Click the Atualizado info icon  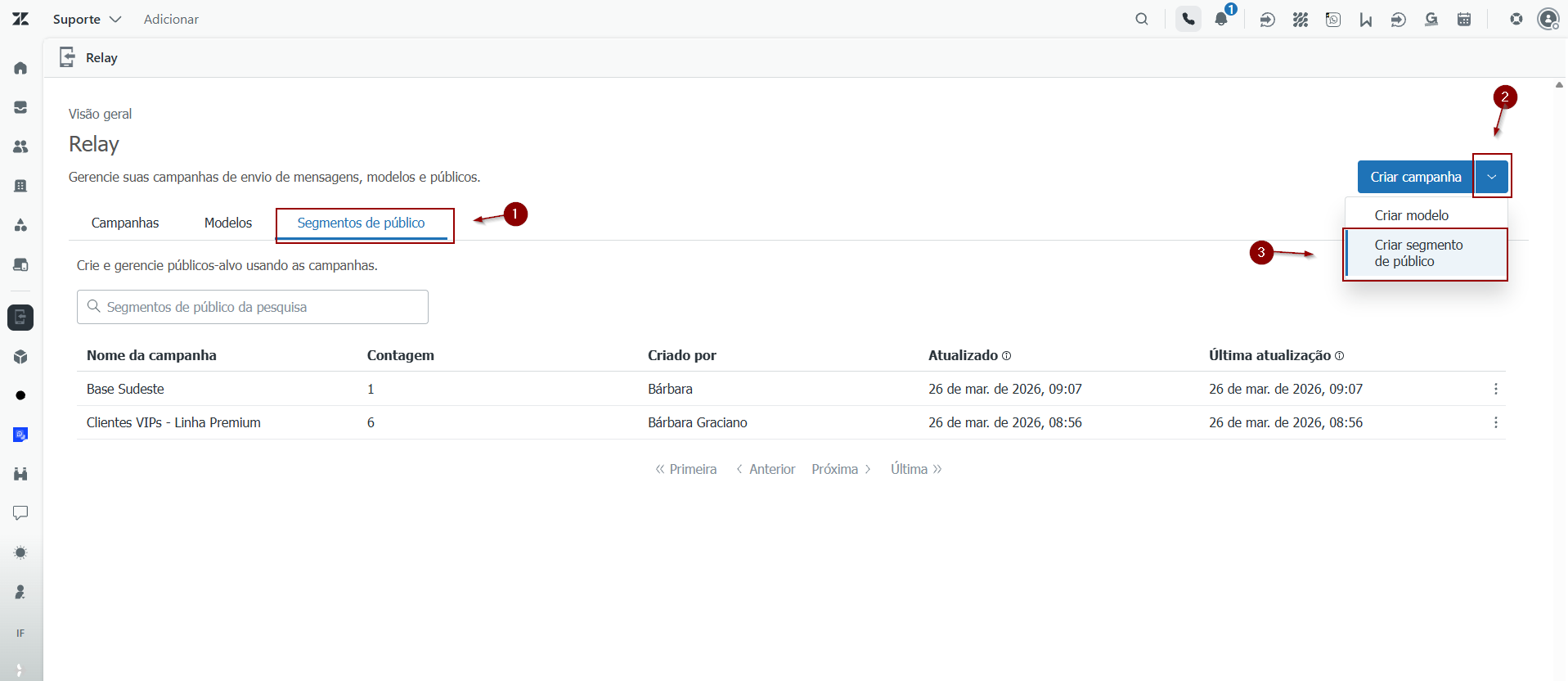[x=1007, y=356]
